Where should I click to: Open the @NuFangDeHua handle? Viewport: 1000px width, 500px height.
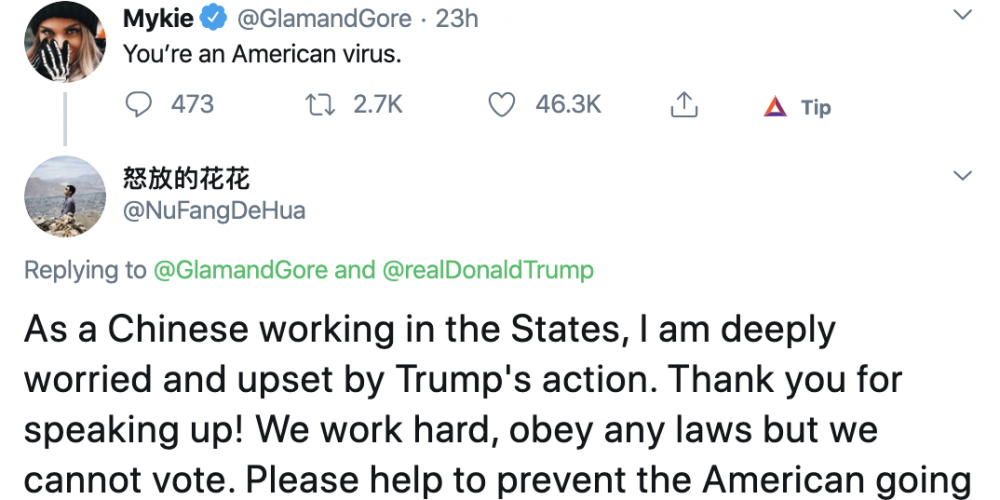pyautogui.click(x=214, y=210)
